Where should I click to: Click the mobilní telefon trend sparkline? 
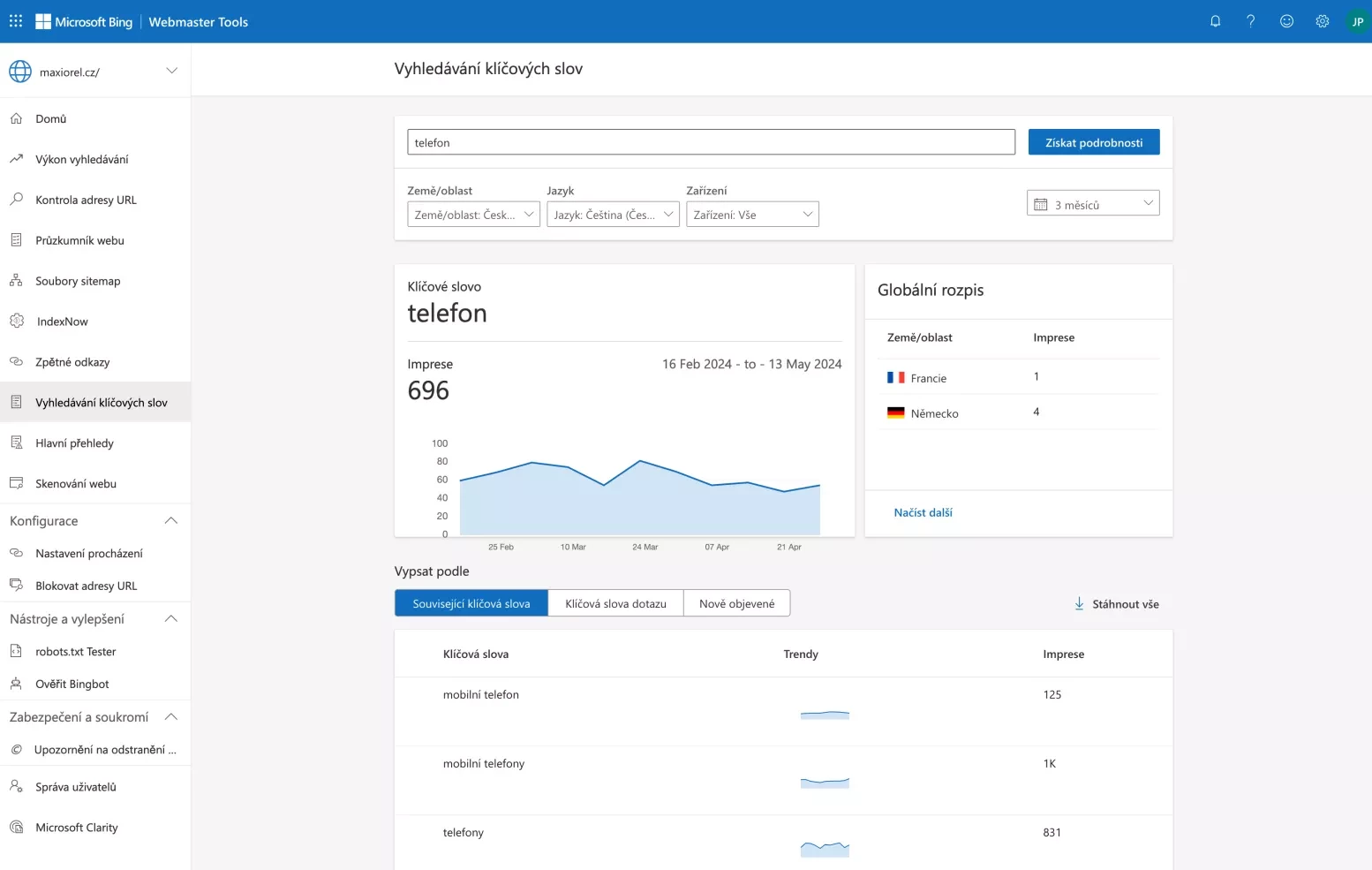click(825, 715)
